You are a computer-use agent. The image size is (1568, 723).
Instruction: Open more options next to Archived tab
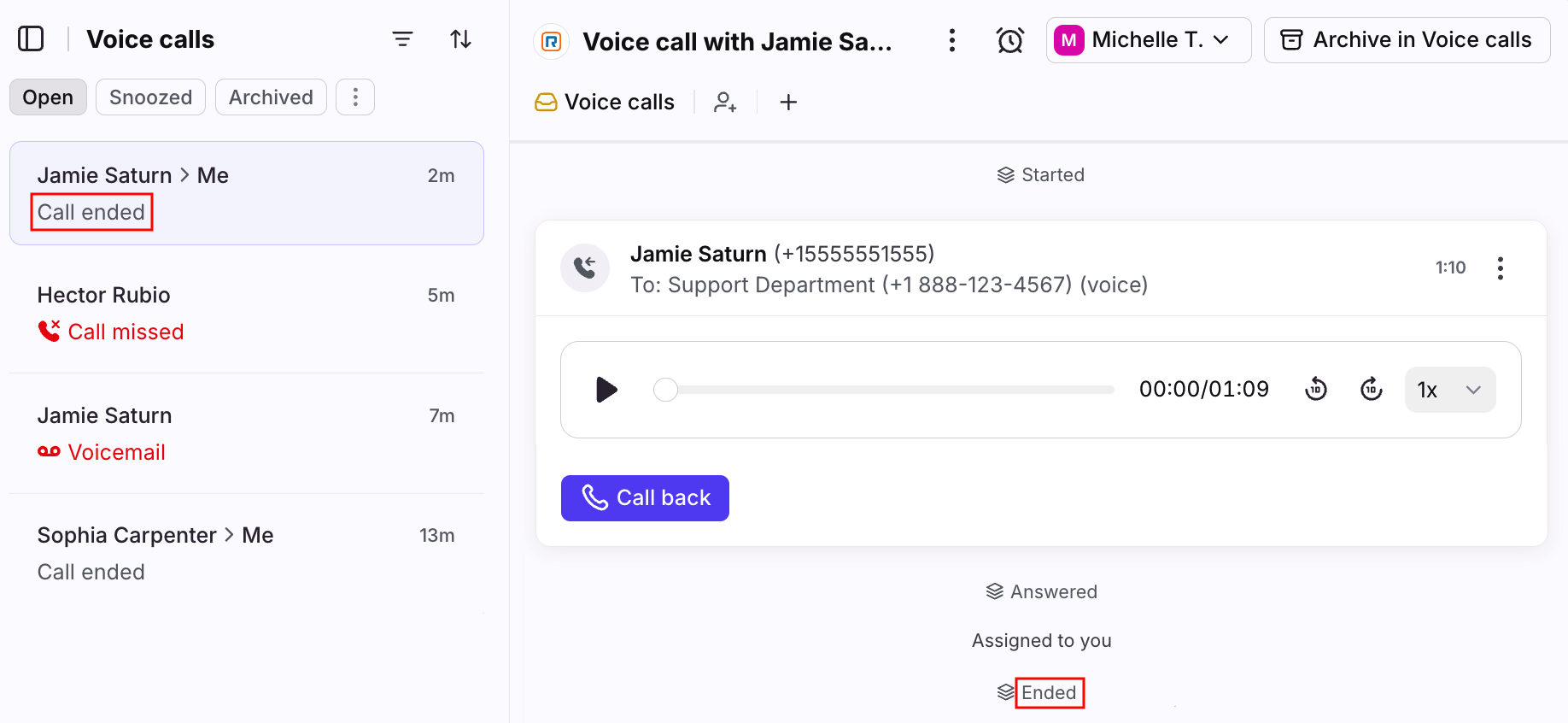coord(355,97)
